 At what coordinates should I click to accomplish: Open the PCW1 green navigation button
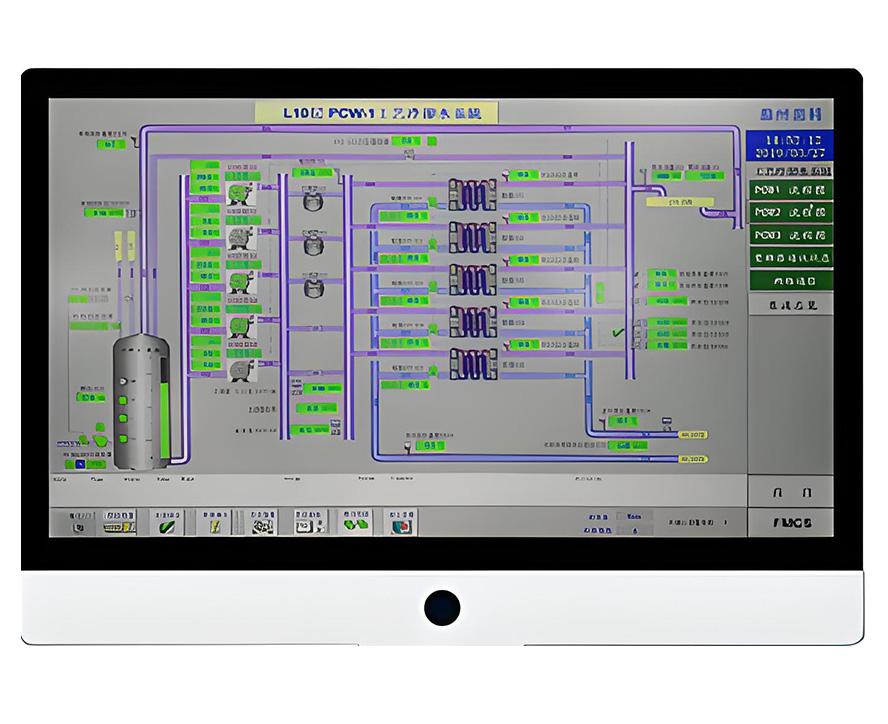[790, 191]
